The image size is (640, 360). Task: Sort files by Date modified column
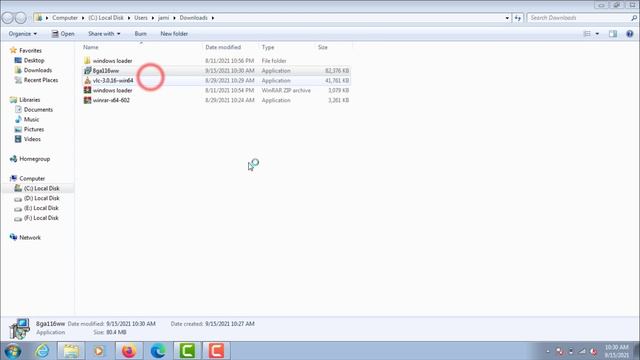click(223, 47)
